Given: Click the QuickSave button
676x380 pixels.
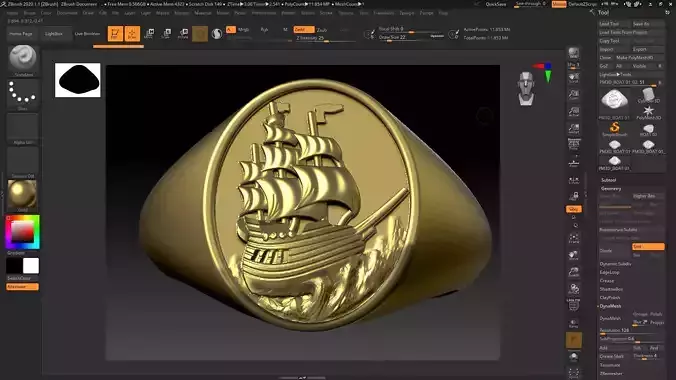Looking at the screenshot, I should [x=496, y=4].
